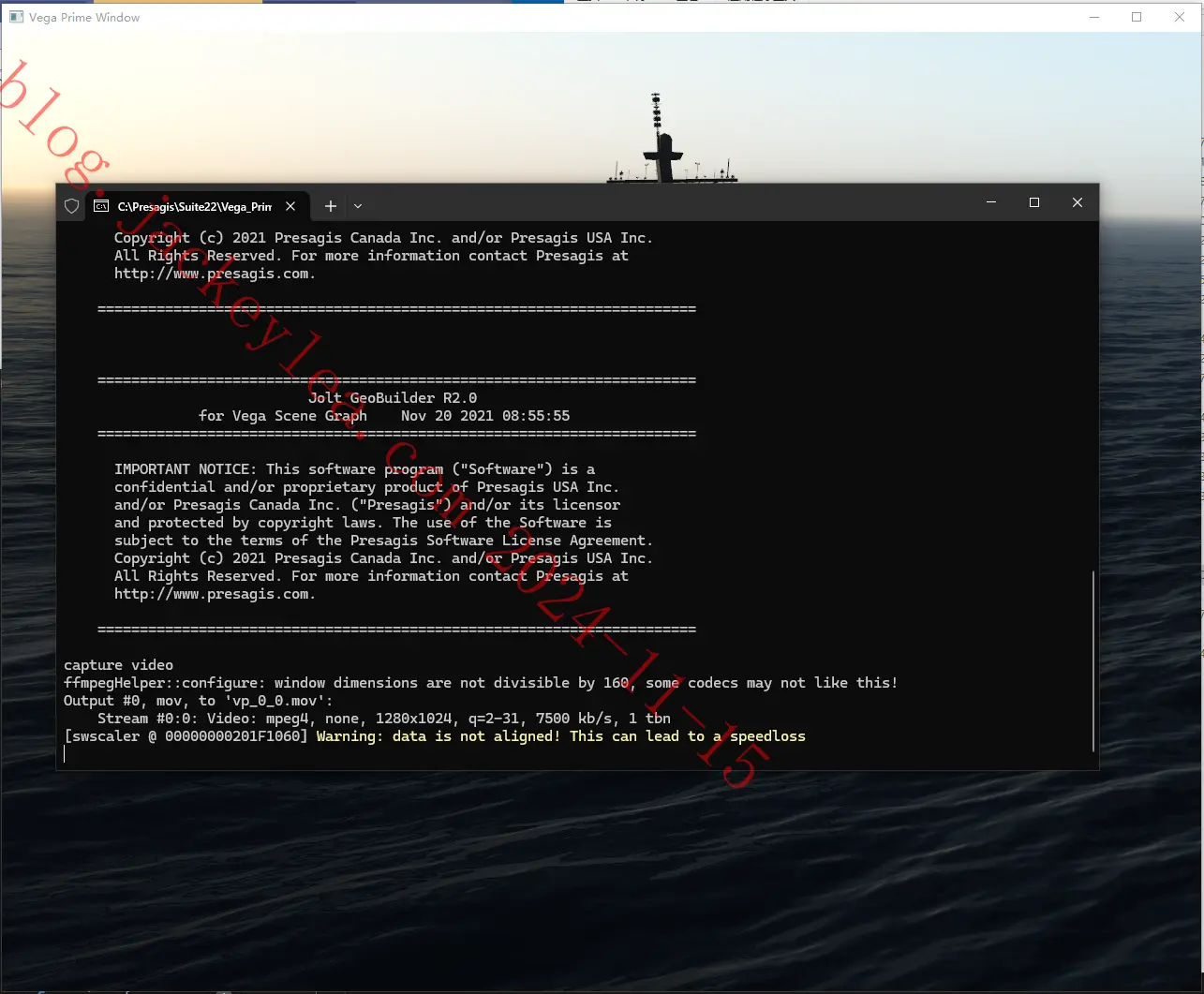Maximize the Vega Prime Window
Viewport: 1204px width, 994px height.
click(x=1137, y=17)
